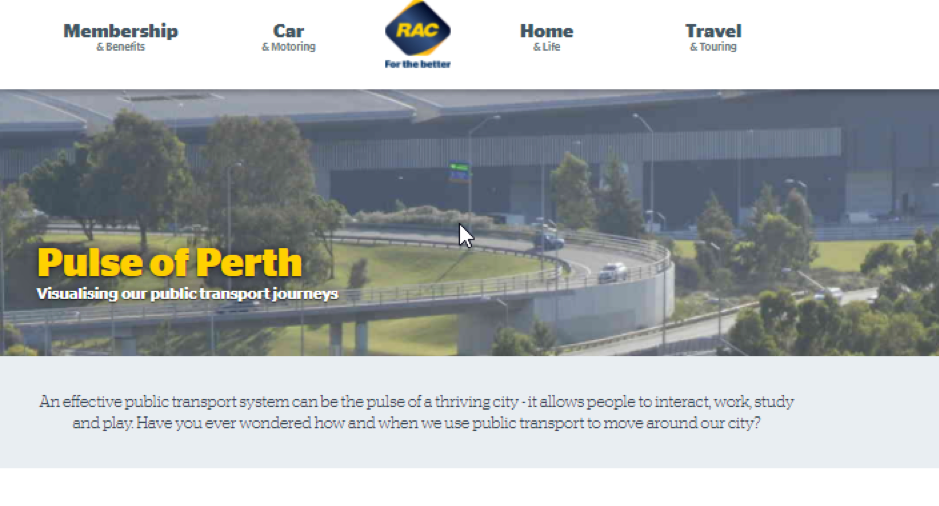
Task: Click the RAC diamond logo
Action: pyautogui.click(x=417, y=29)
